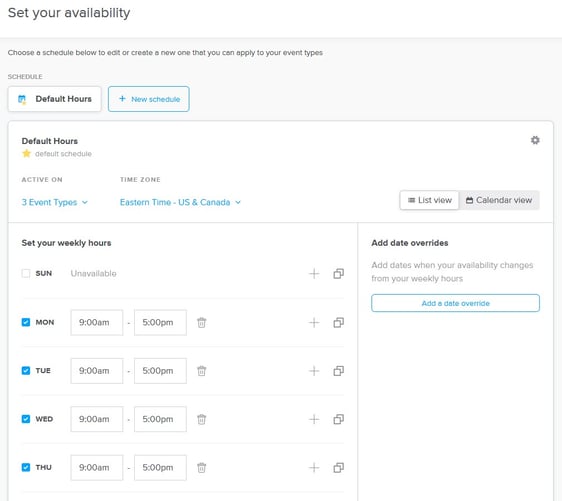Select the Default Hours schedule tab
The image size is (562, 501).
(x=54, y=99)
